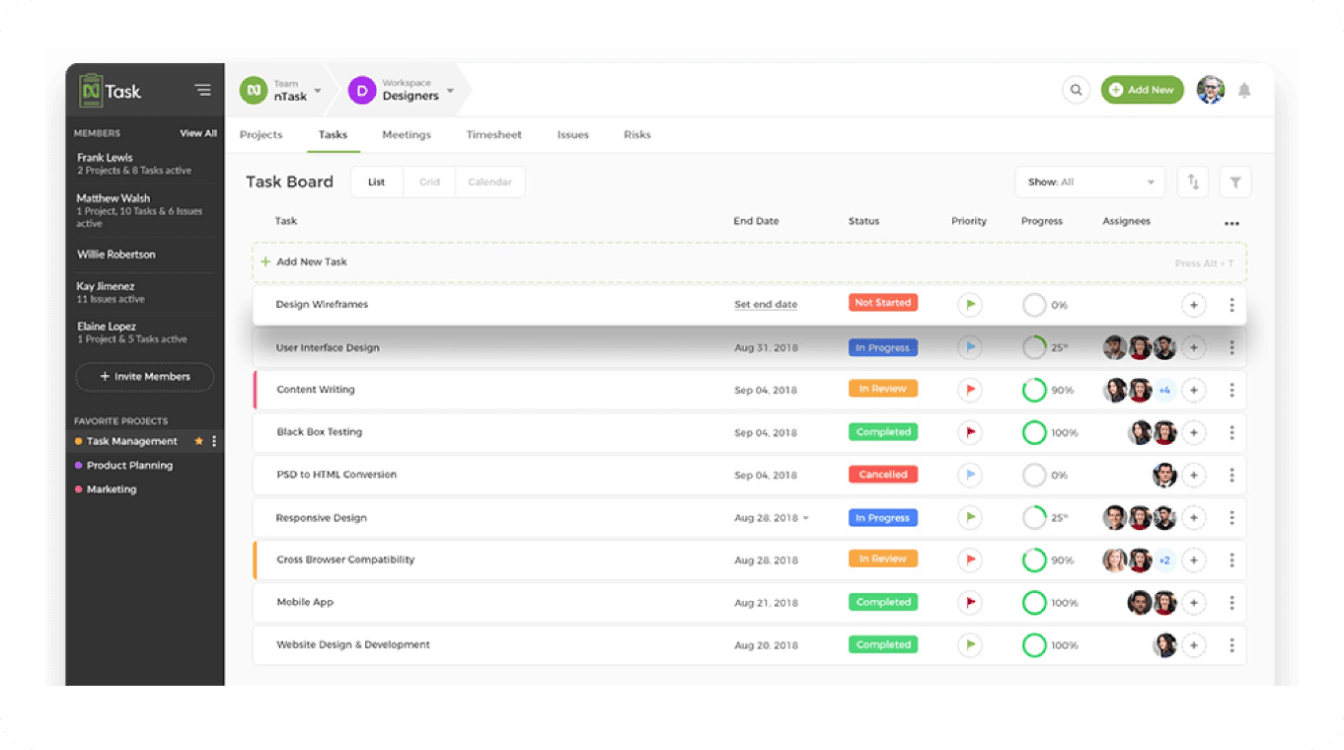
Task: Open the Meetings tab
Action: click(406, 135)
